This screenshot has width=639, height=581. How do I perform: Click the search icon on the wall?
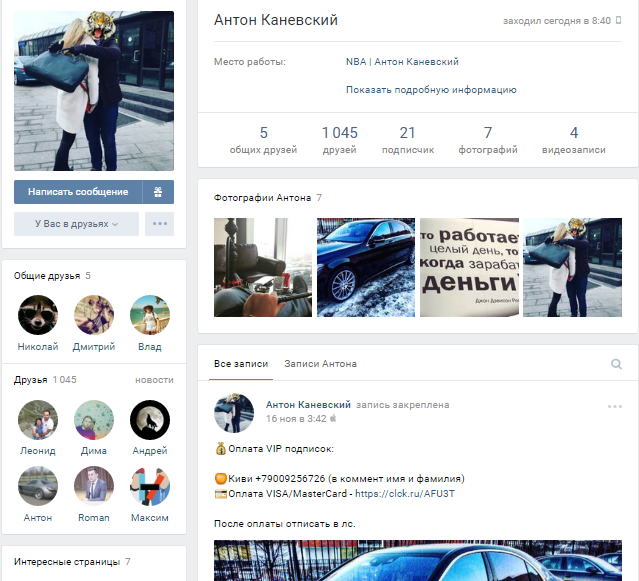click(616, 364)
